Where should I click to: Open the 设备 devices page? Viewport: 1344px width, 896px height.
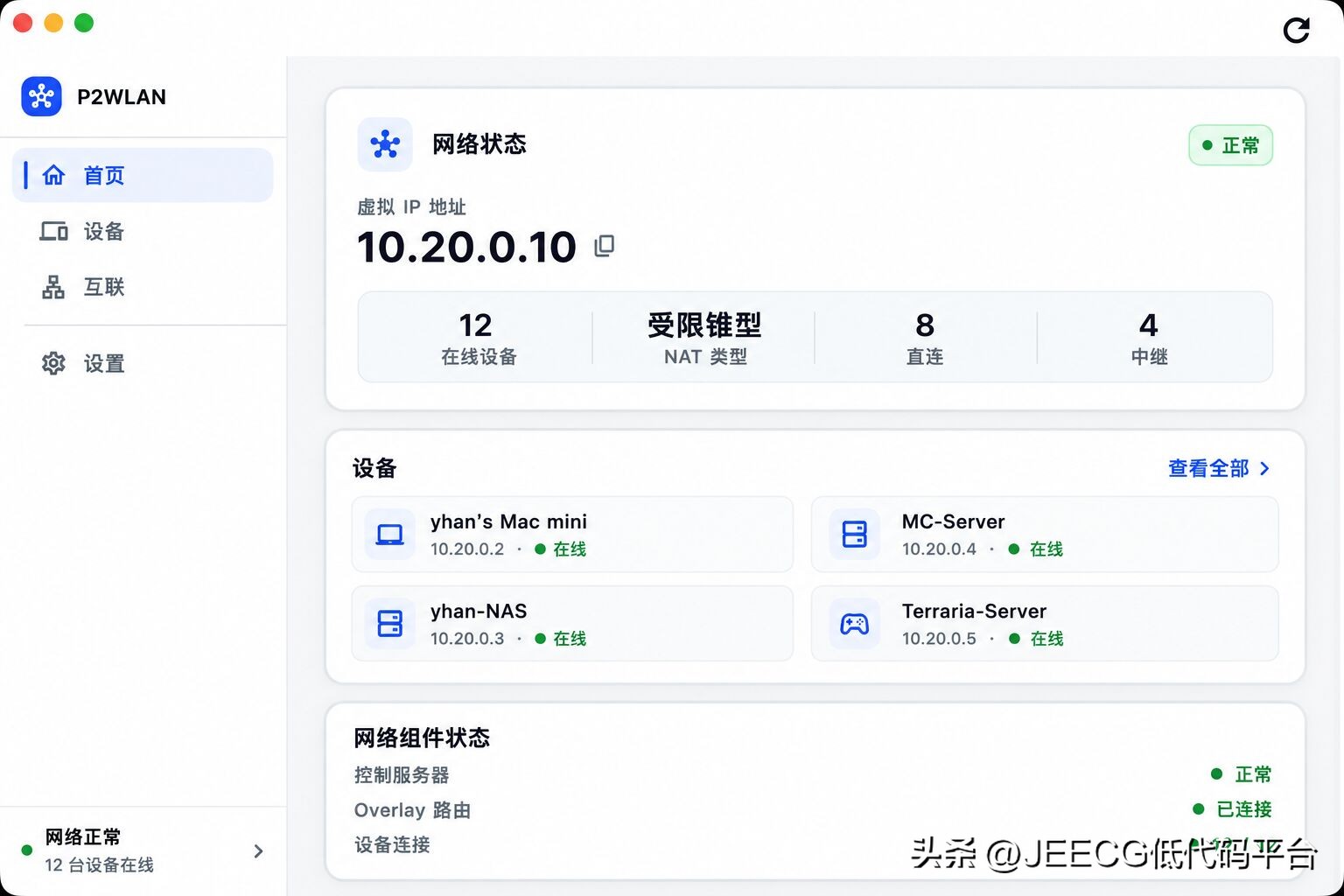tap(143, 231)
